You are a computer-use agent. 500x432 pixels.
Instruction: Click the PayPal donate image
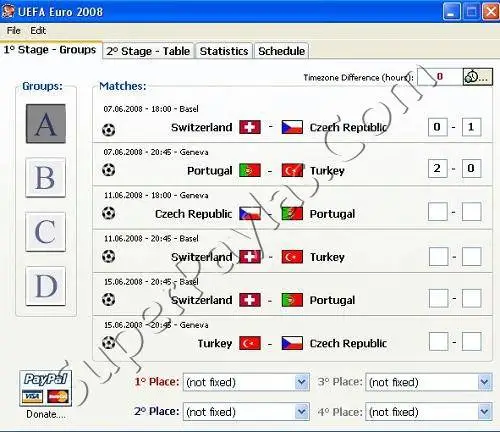pyautogui.click(x=46, y=388)
